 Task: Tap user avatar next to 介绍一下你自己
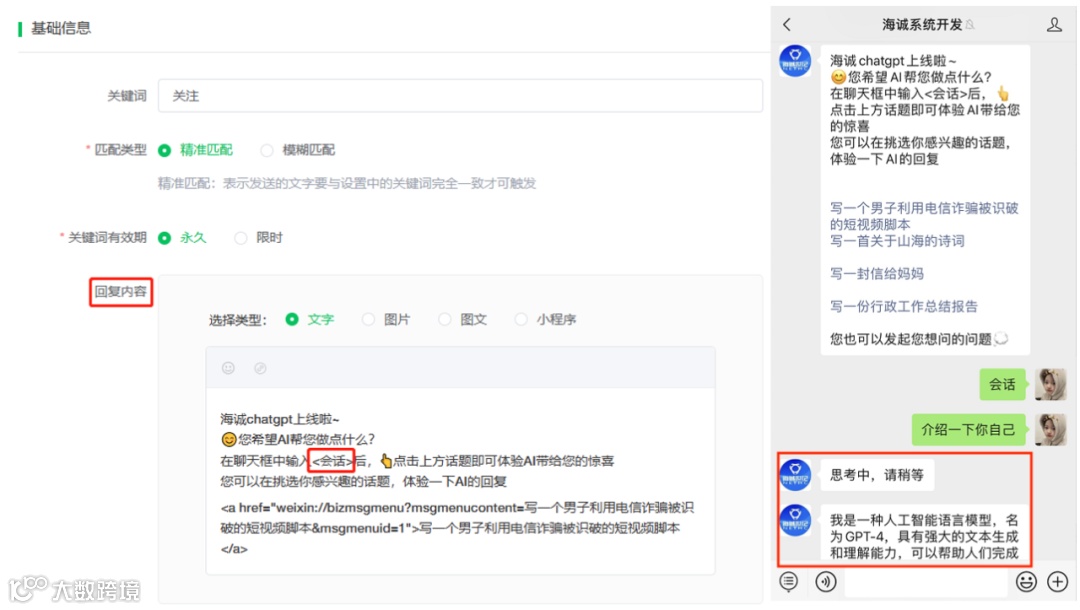(x=1050, y=430)
